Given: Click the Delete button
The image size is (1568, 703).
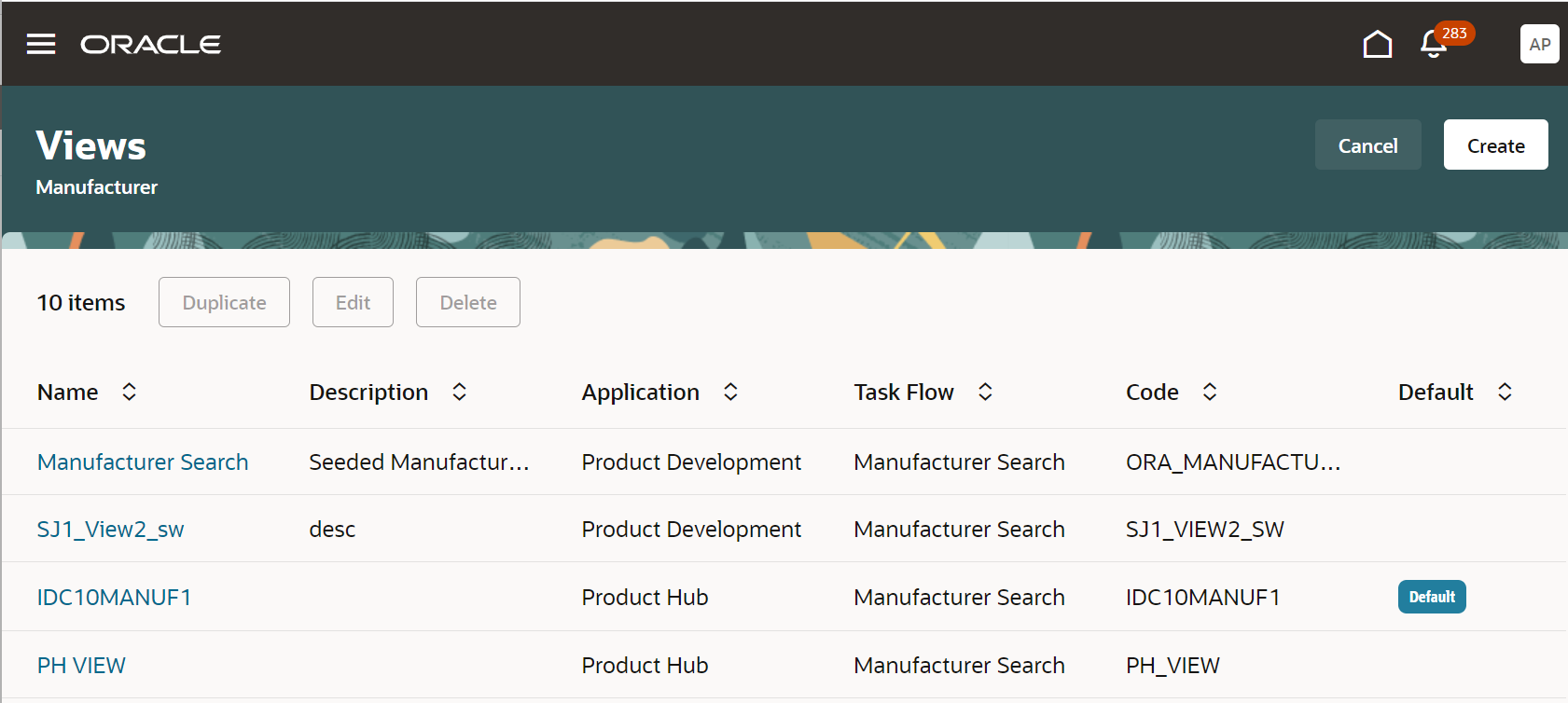Looking at the screenshot, I should click(467, 302).
